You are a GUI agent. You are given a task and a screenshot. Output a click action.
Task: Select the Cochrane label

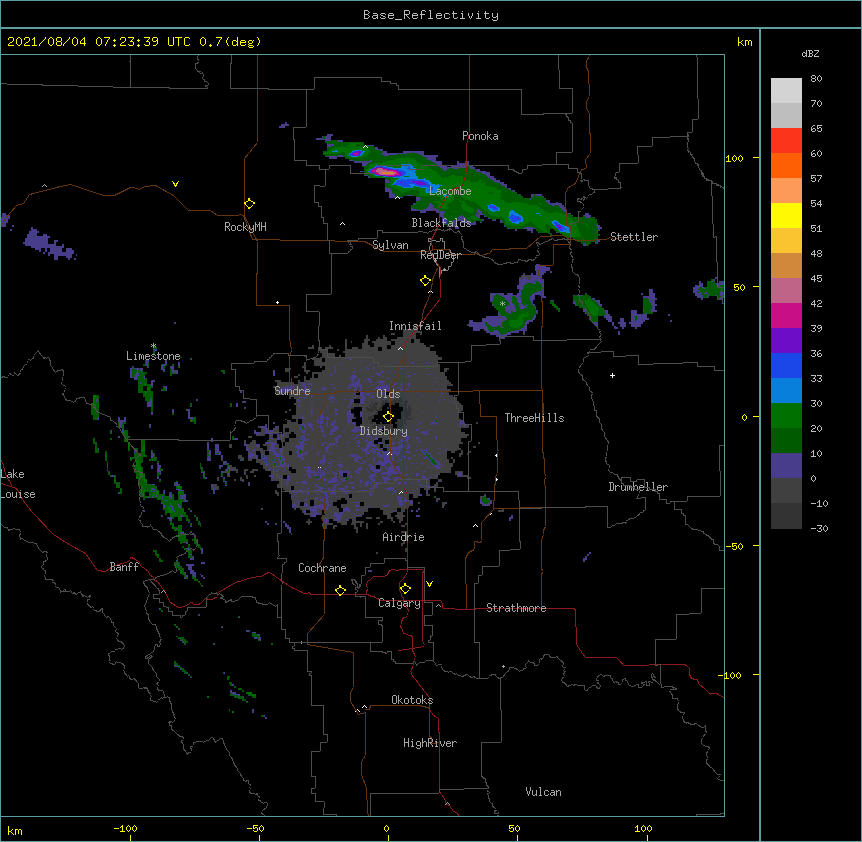322,568
